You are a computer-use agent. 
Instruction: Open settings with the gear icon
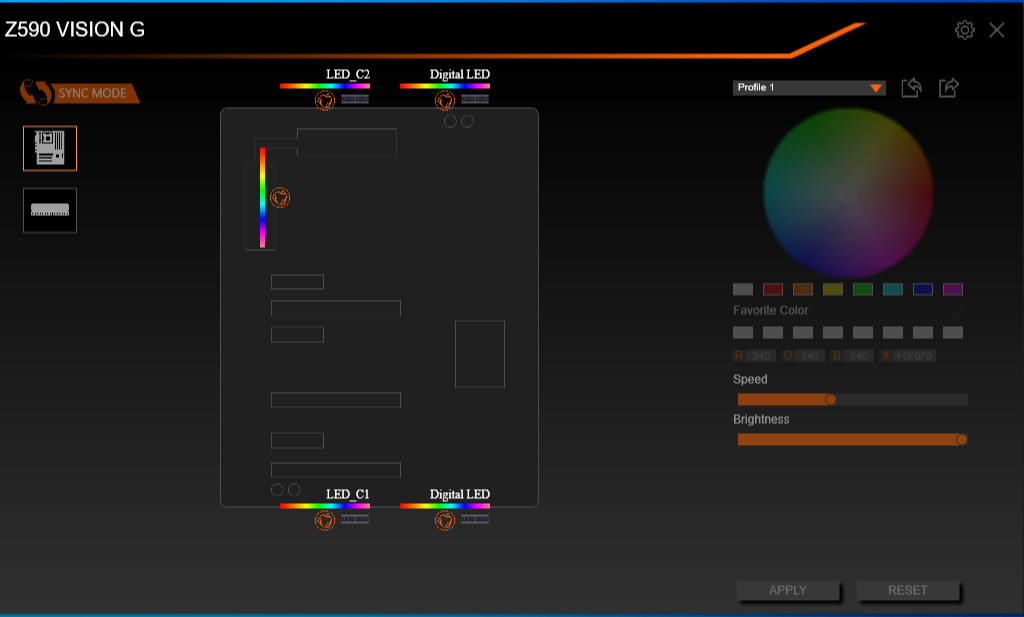click(965, 30)
